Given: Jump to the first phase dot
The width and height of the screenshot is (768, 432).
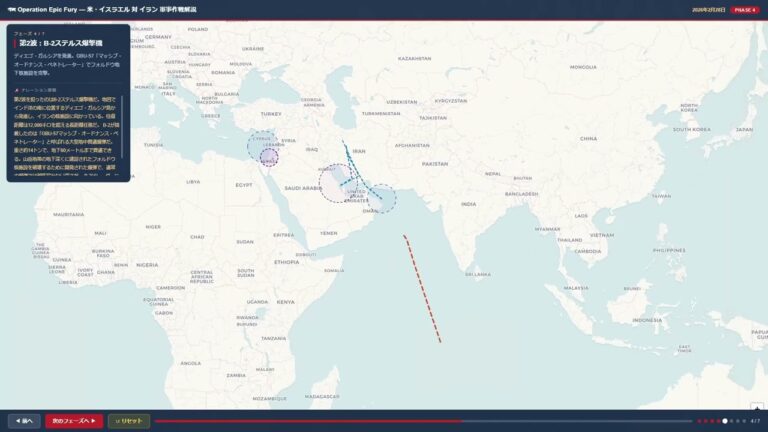Looking at the screenshot, I should tap(698, 421).
